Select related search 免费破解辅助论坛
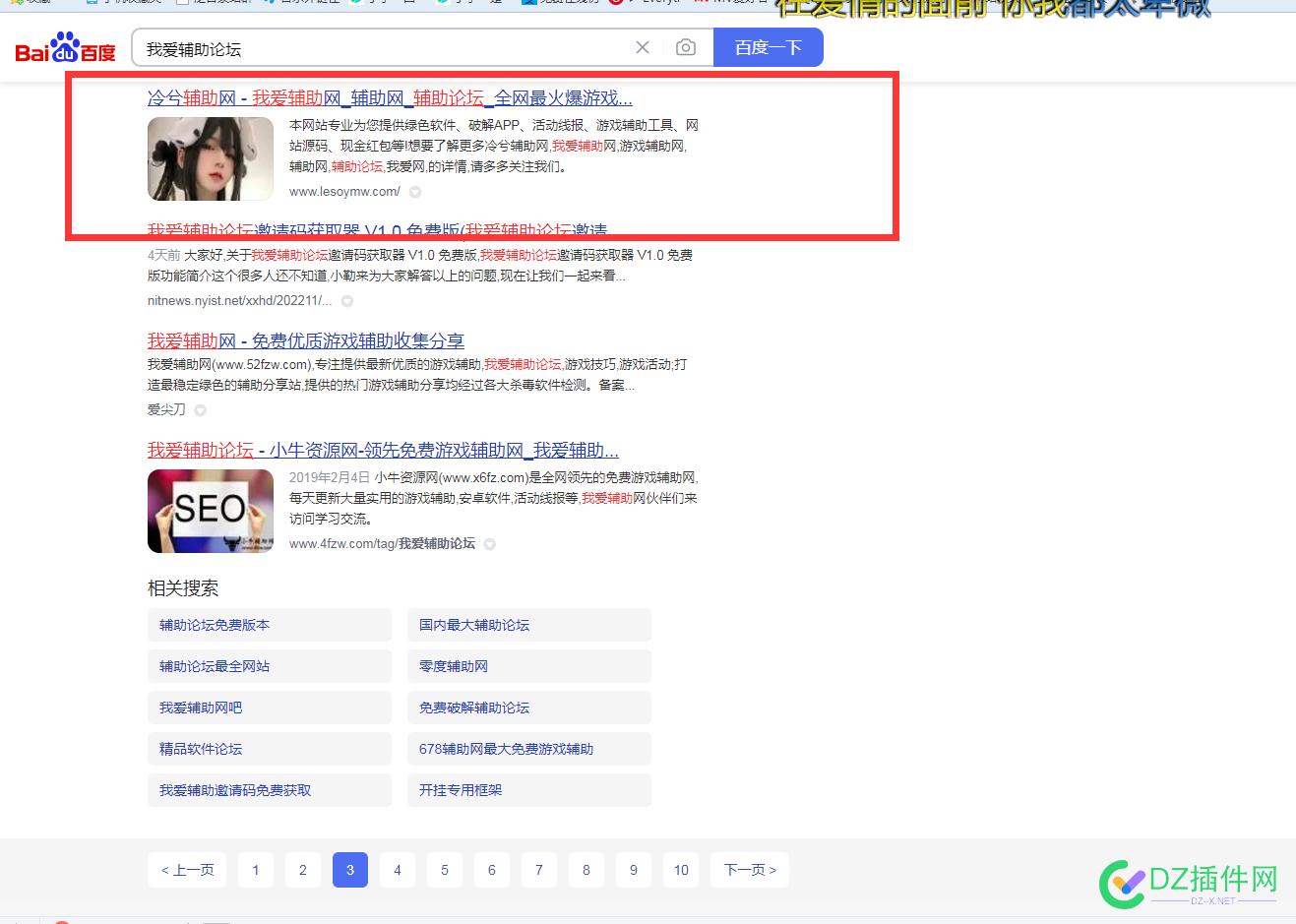This screenshot has height=924, width=1296. [529, 708]
